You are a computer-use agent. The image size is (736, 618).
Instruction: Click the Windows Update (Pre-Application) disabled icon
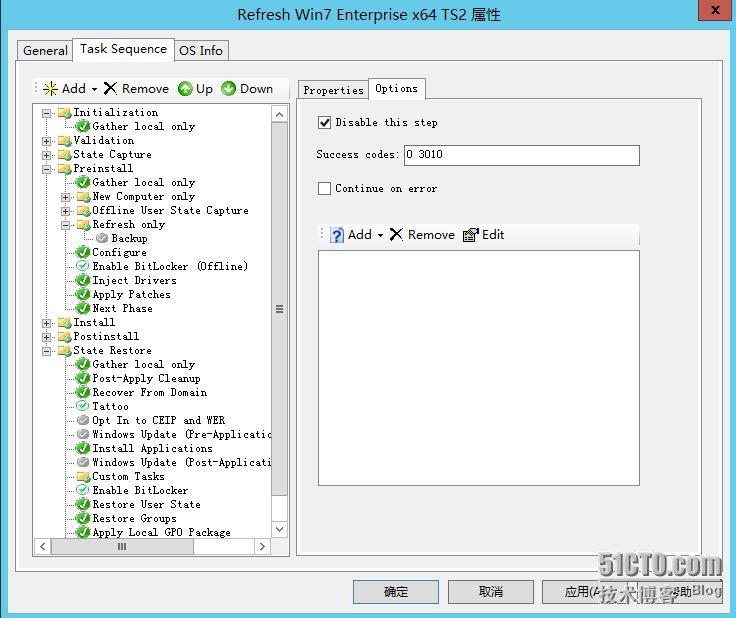click(83, 434)
